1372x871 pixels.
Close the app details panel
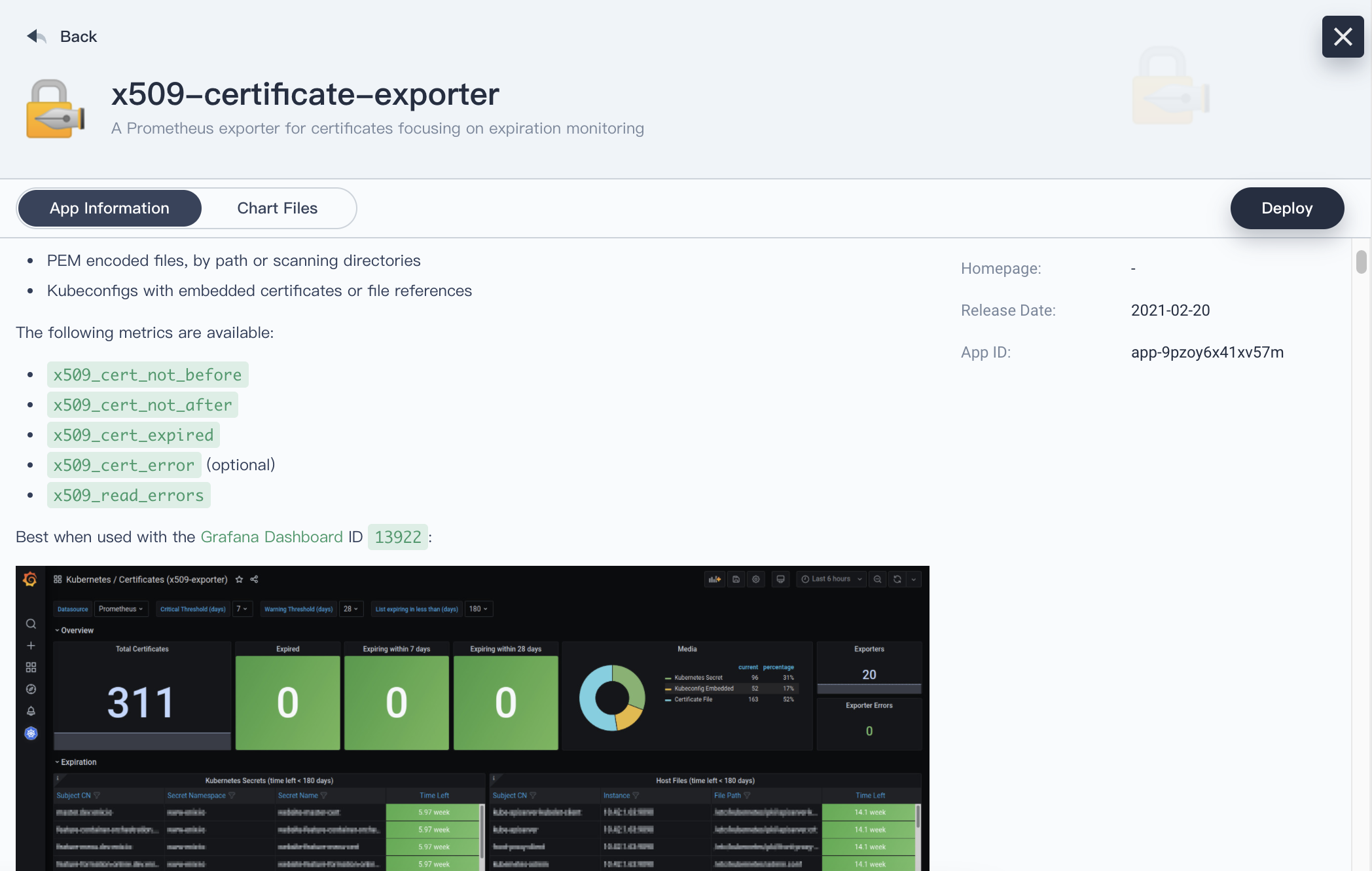[1343, 37]
